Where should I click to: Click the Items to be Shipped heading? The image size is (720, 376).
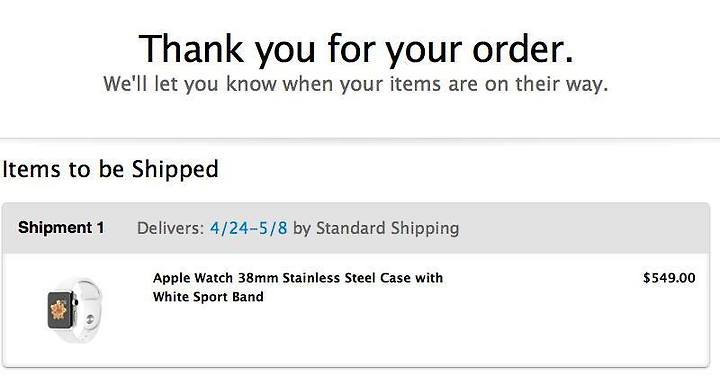(110, 169)
